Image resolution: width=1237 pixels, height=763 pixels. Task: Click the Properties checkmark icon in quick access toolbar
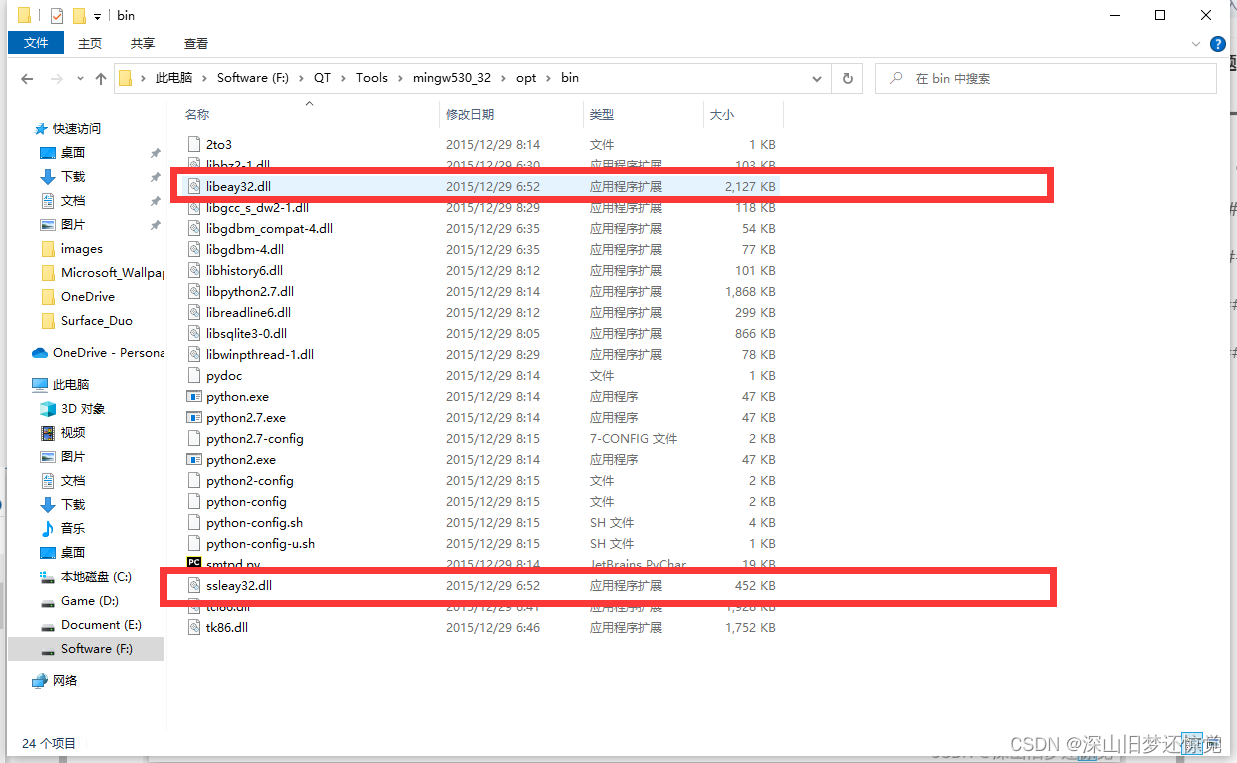(56, 15)
